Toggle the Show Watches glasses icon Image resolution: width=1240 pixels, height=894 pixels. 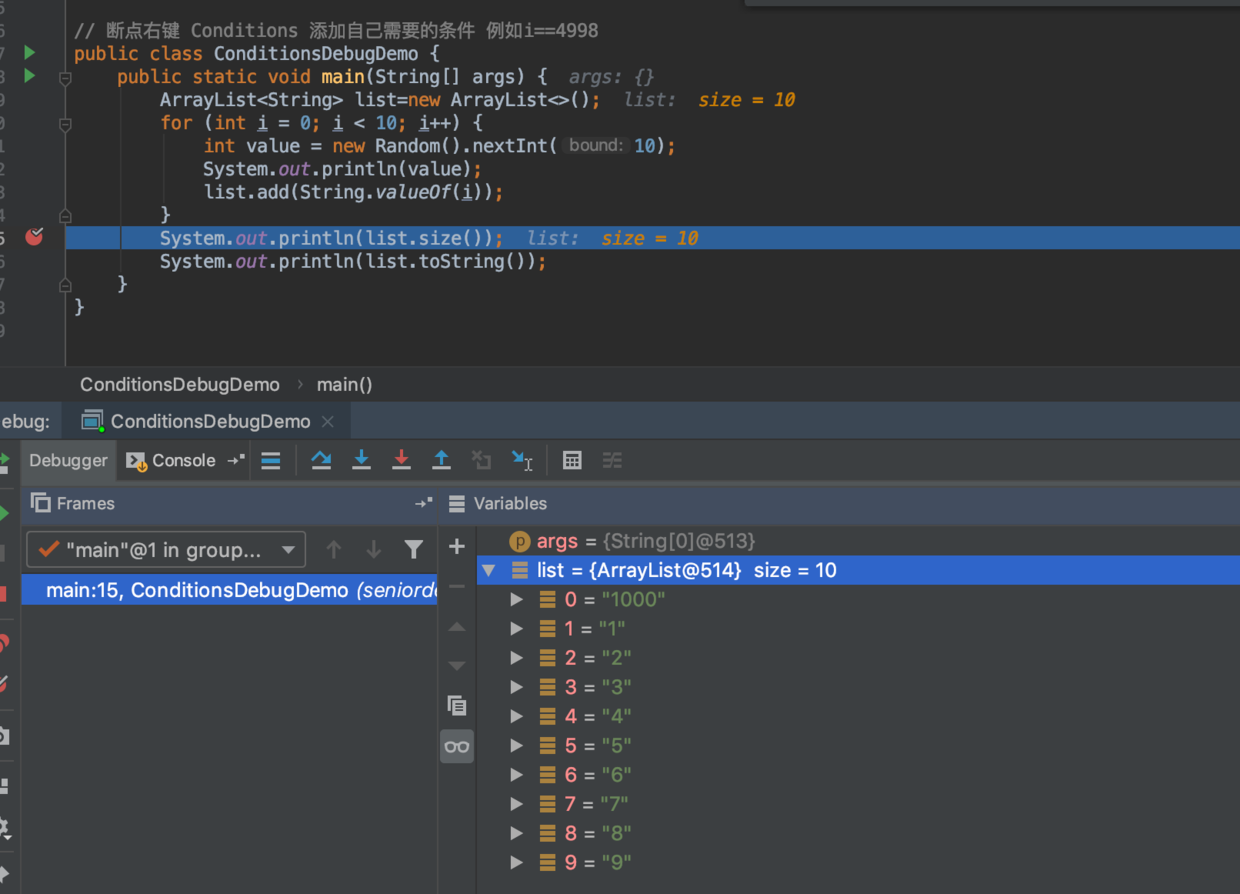[457, 746]
